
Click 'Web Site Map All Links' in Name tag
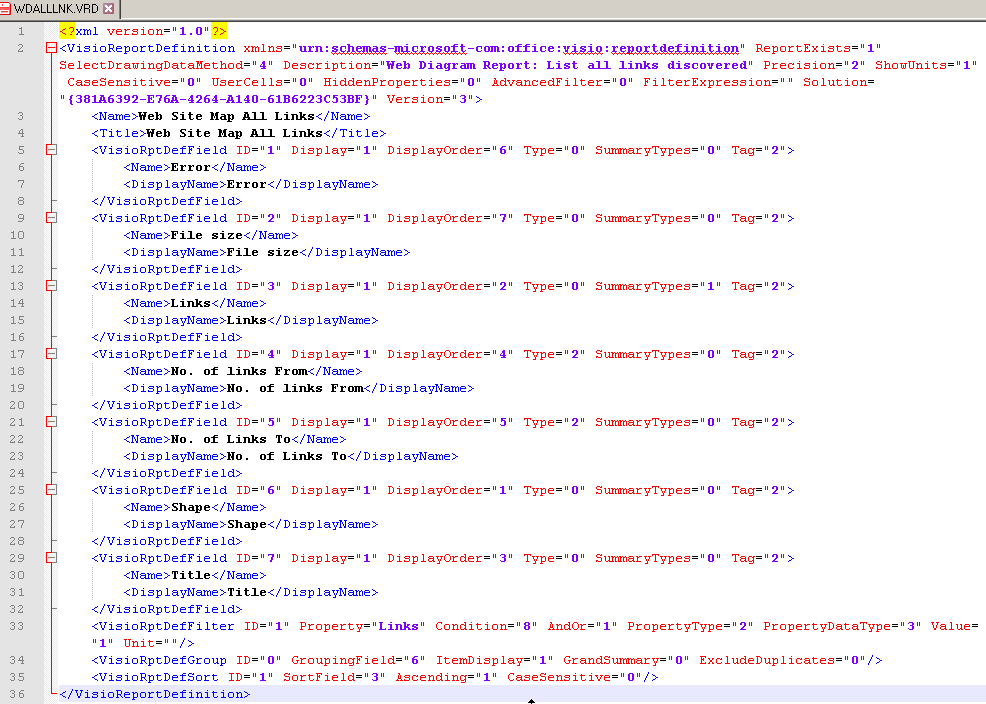coord(226,116)
